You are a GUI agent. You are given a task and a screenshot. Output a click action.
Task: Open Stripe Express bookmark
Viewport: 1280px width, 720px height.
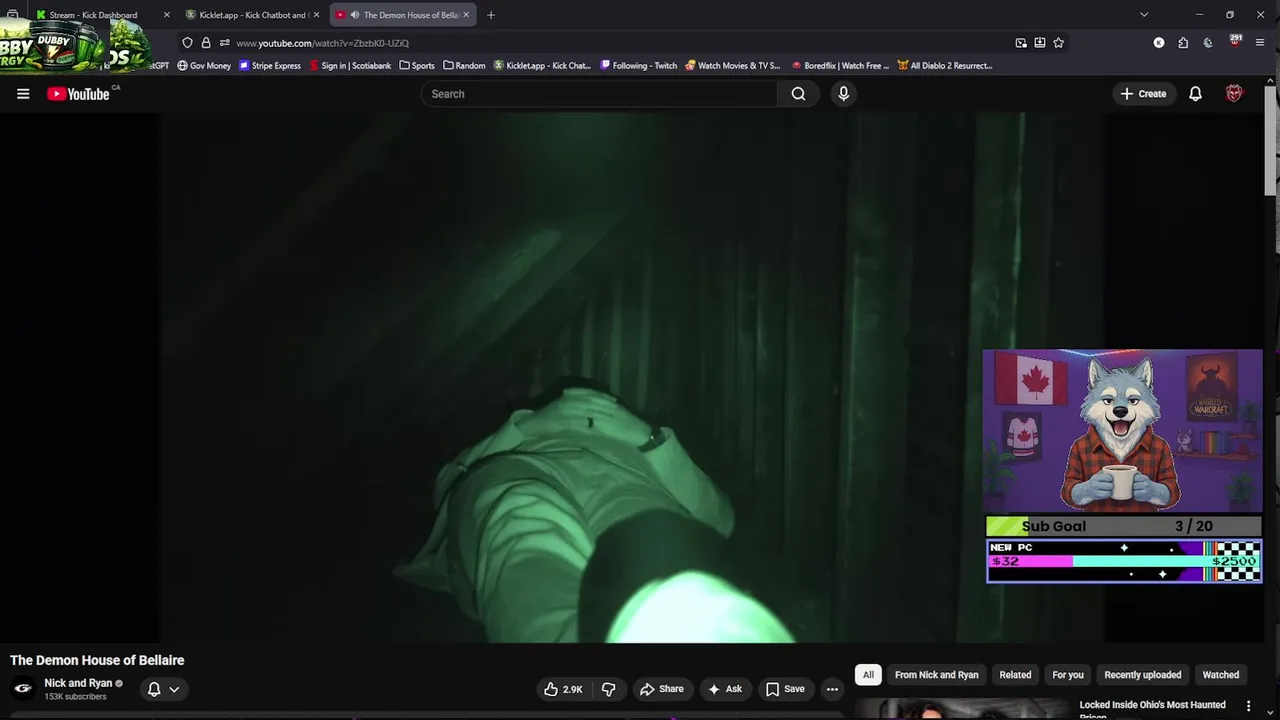[x=270, y=66]
